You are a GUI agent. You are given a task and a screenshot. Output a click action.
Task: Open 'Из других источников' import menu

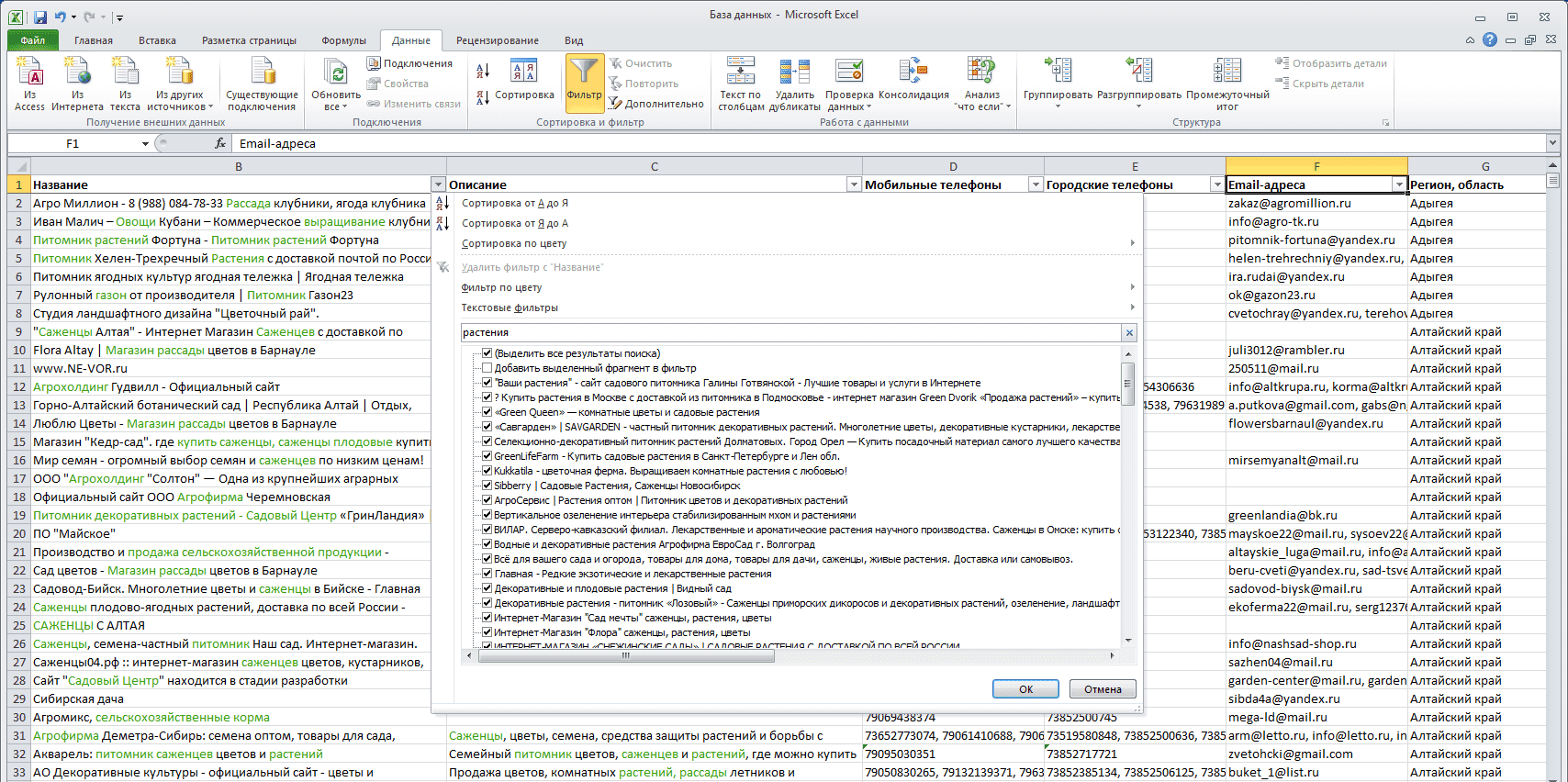tap(180, 84)
